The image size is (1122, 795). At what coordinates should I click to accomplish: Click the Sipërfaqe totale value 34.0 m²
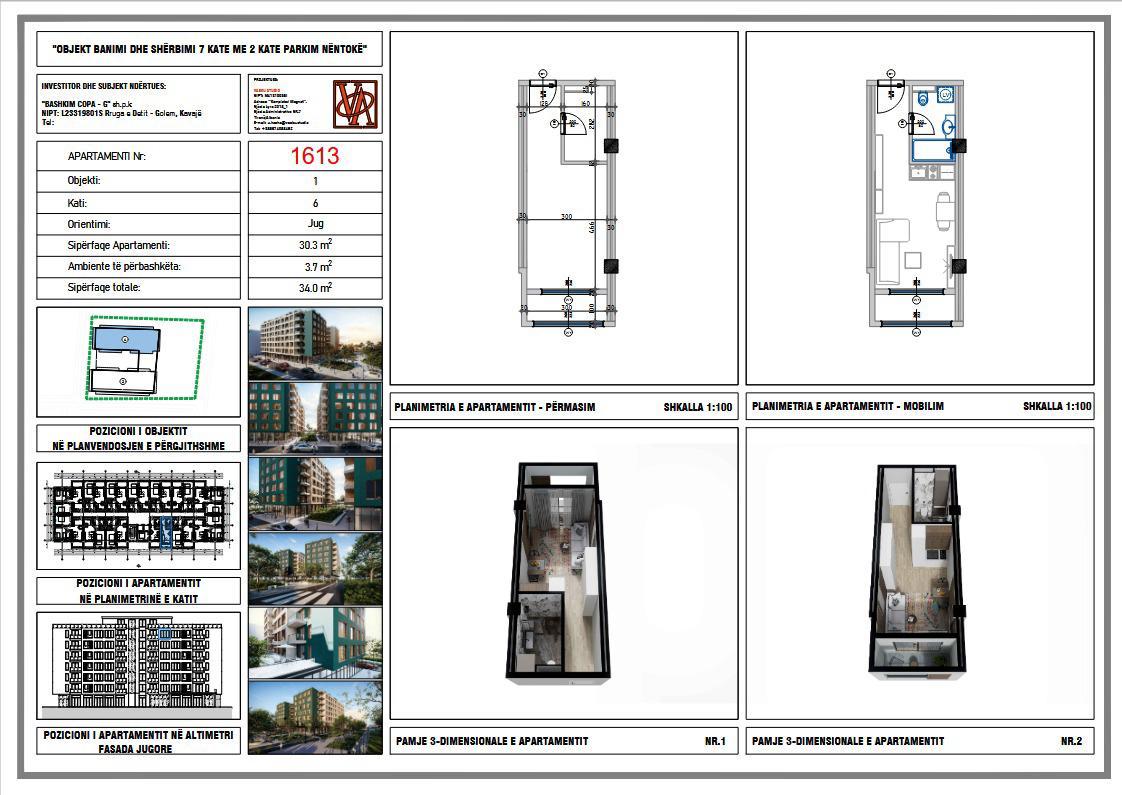[x=314, y=288]
